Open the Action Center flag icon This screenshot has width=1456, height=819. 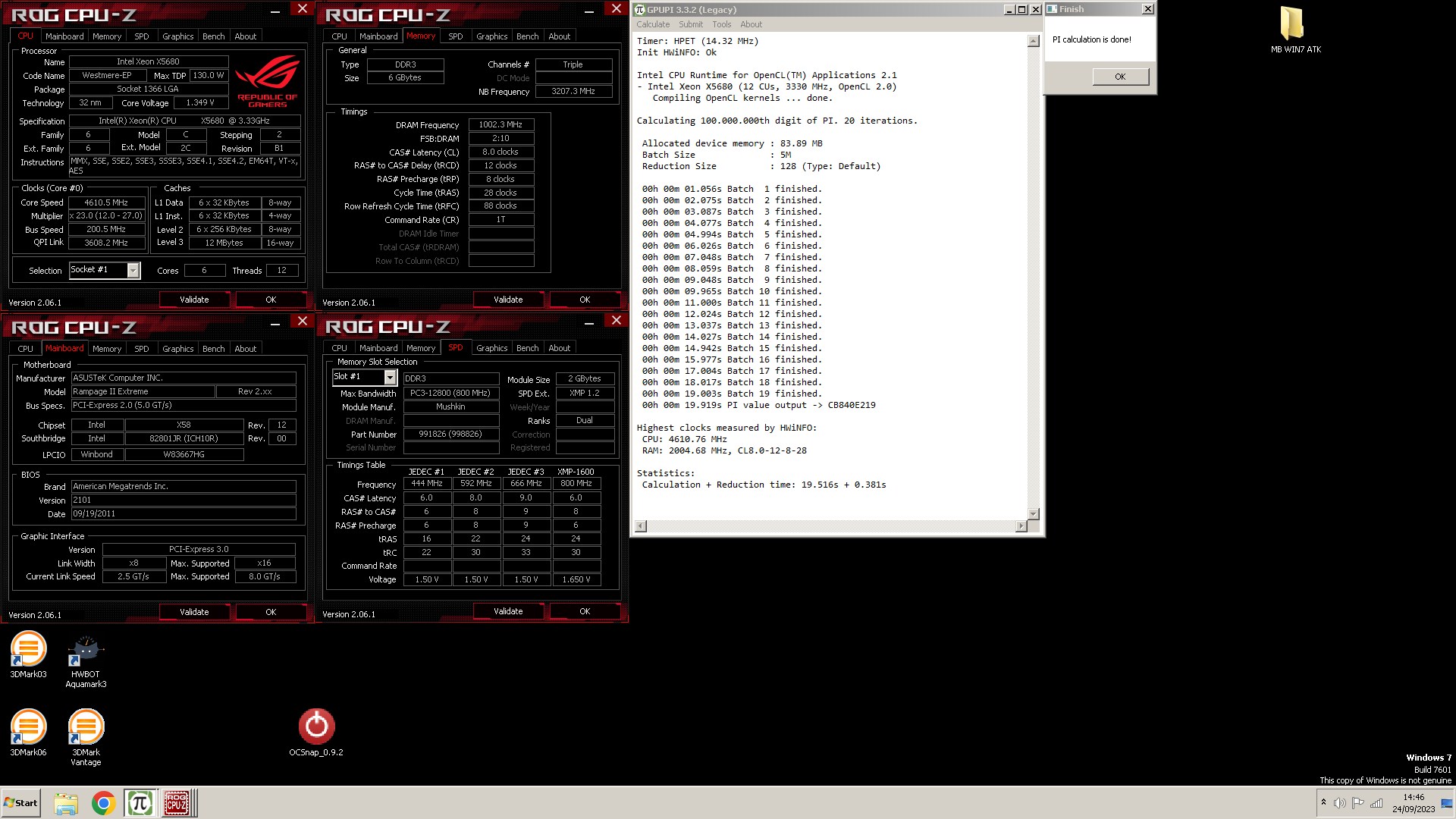click(1357, 803)
